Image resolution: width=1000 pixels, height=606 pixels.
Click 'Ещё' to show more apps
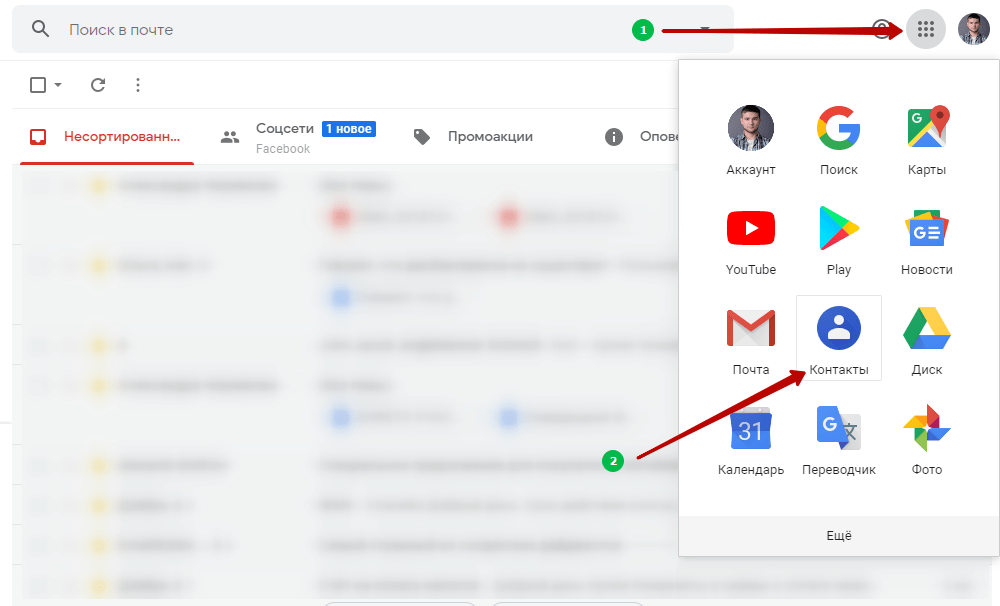tap(839, 536)
